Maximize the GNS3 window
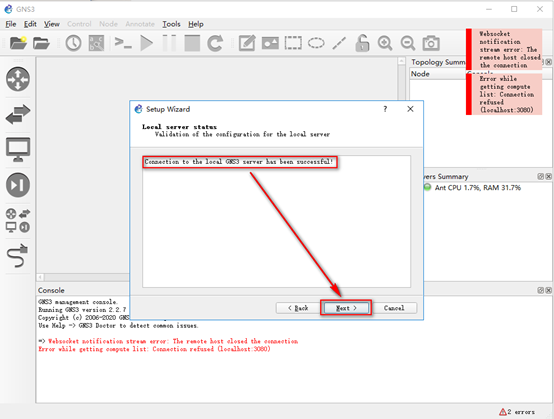Viewport: 554px width, 419px height. 514,9
